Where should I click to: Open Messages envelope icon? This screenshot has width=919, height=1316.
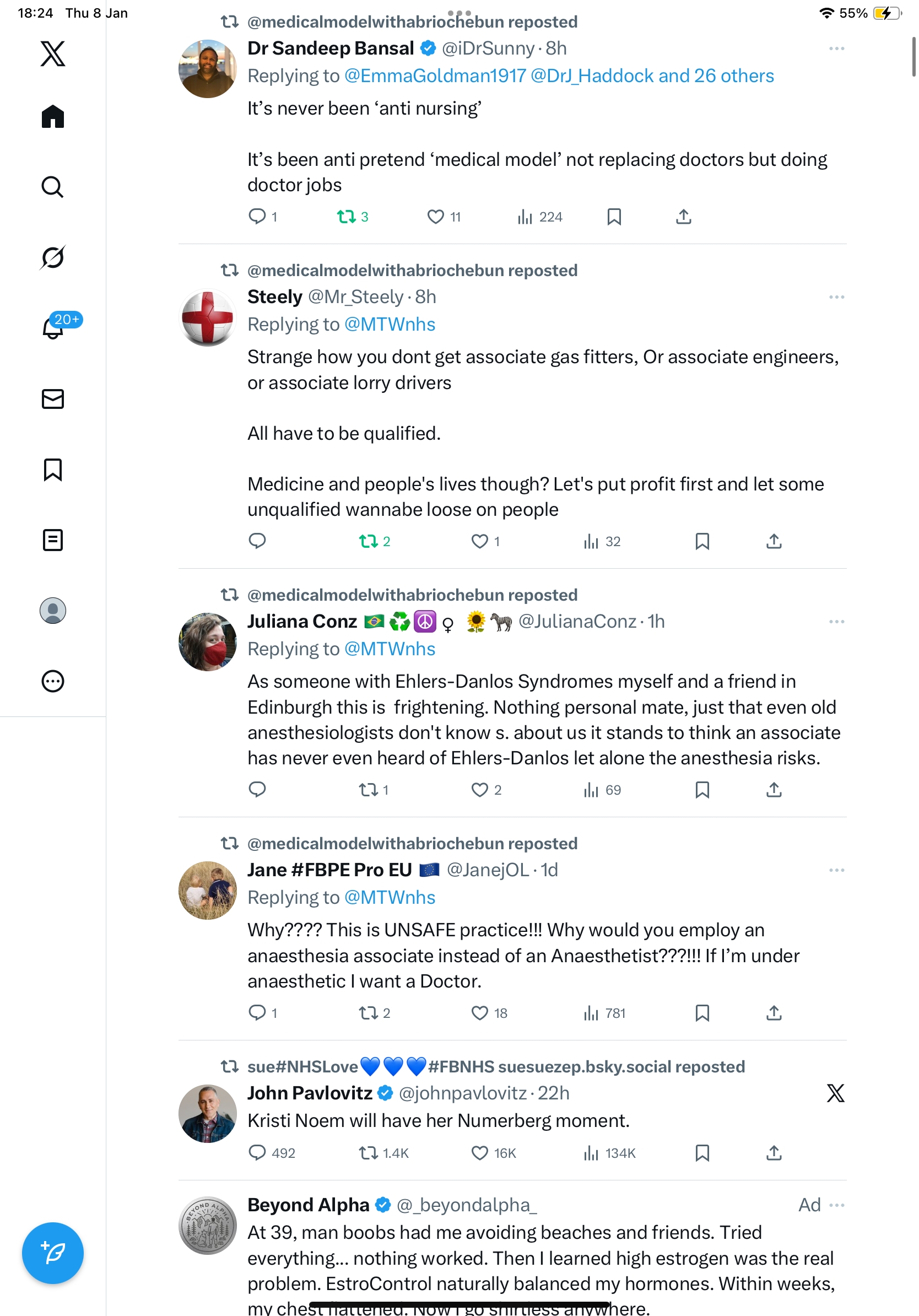point(53,399)
